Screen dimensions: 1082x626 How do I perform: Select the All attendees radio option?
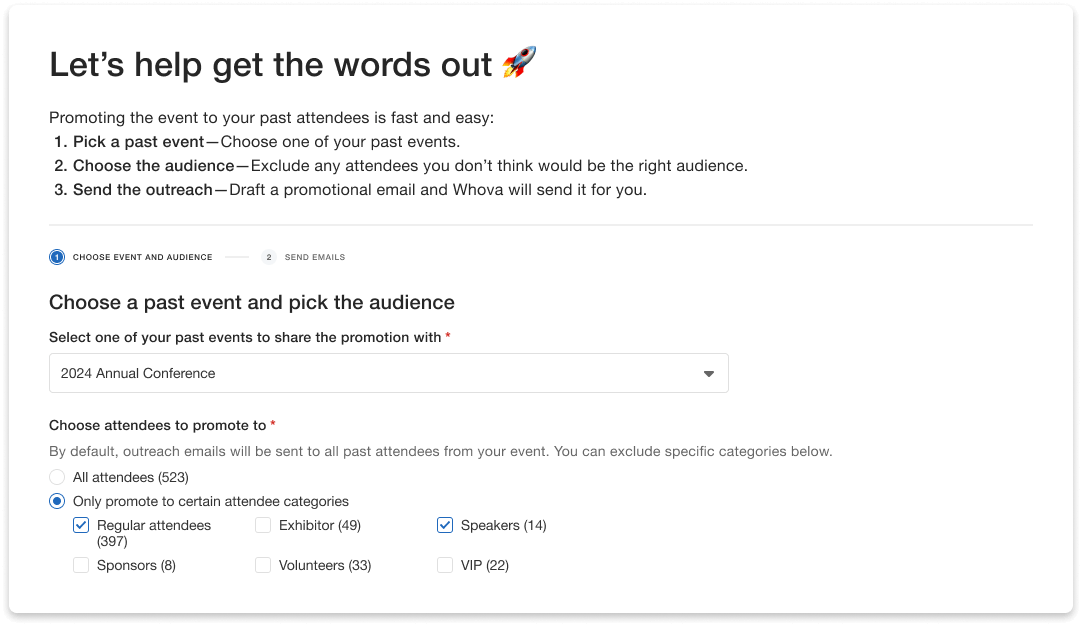pos(57,477)
